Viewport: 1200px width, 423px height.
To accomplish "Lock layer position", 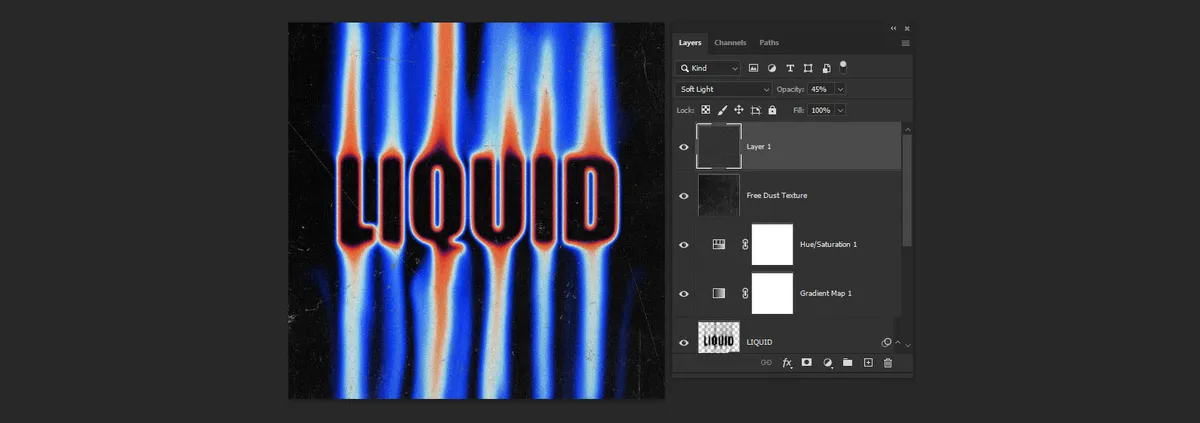I will pos(739,110).
